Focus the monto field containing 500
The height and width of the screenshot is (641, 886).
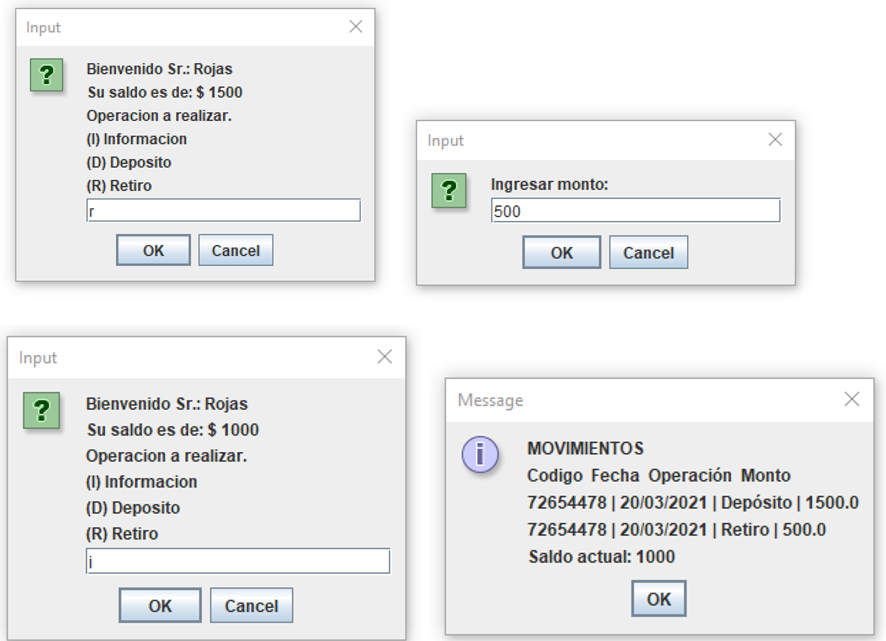(x=636, y=211)
